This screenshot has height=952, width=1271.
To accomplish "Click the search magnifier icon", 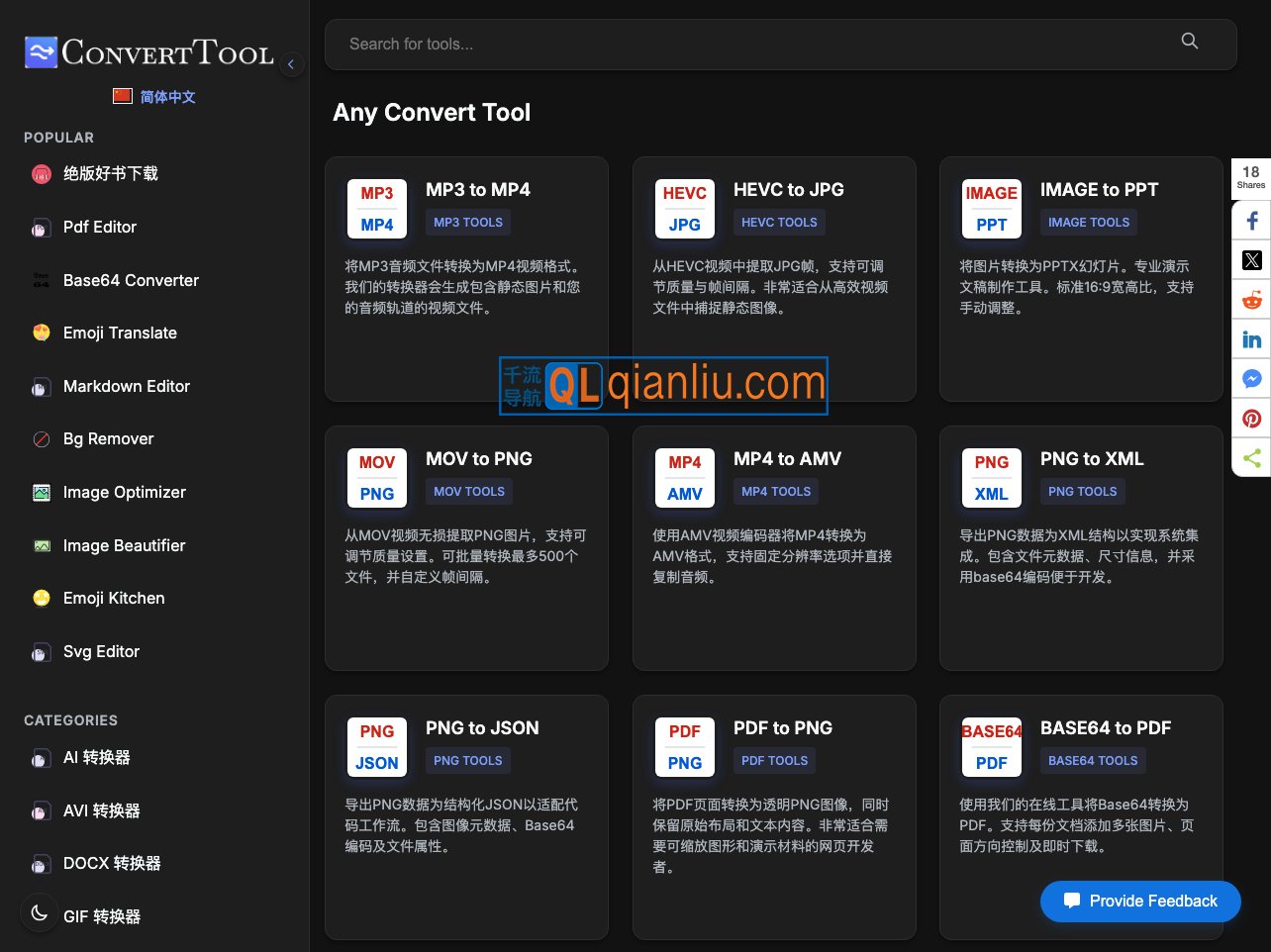I will point(1189,42).
